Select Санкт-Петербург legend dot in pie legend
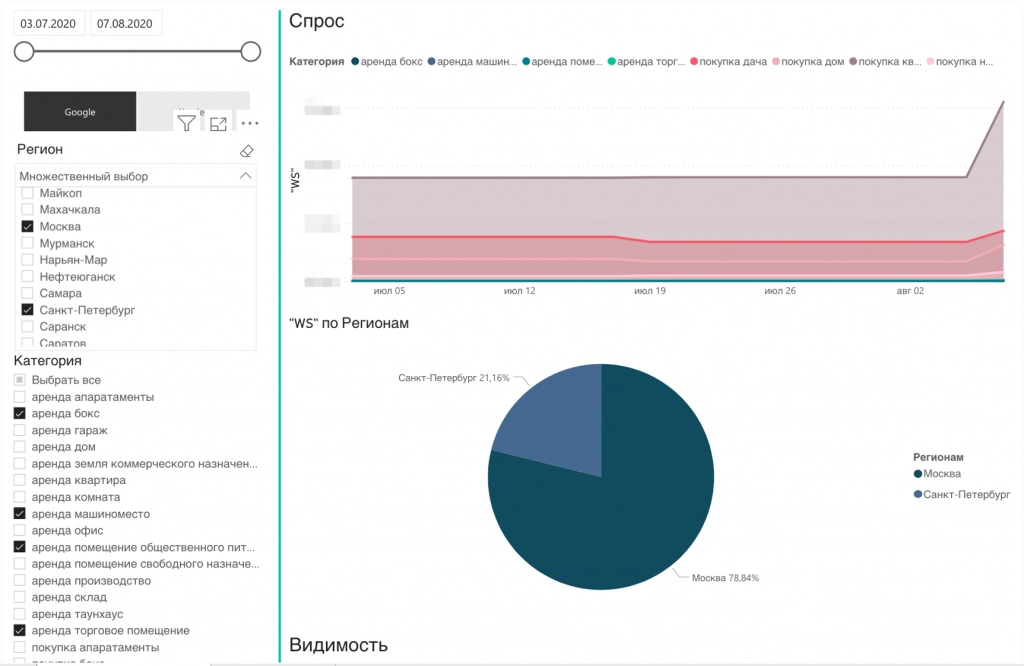Screen dimensions: 1024x666 pyautogui.click(x=918, y=494)
